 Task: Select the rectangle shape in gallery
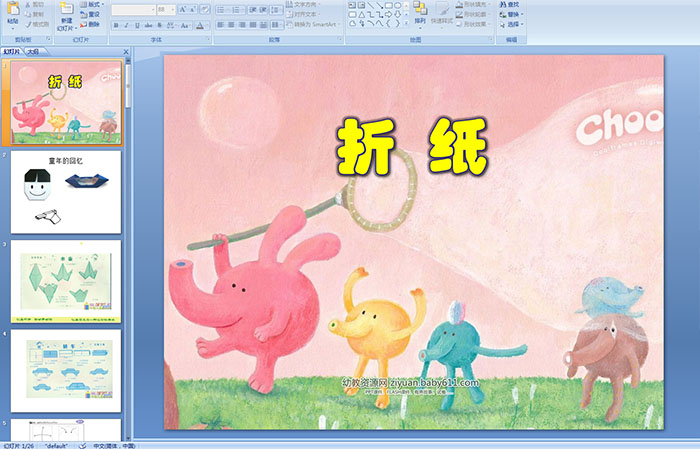[x=389, y=5]
